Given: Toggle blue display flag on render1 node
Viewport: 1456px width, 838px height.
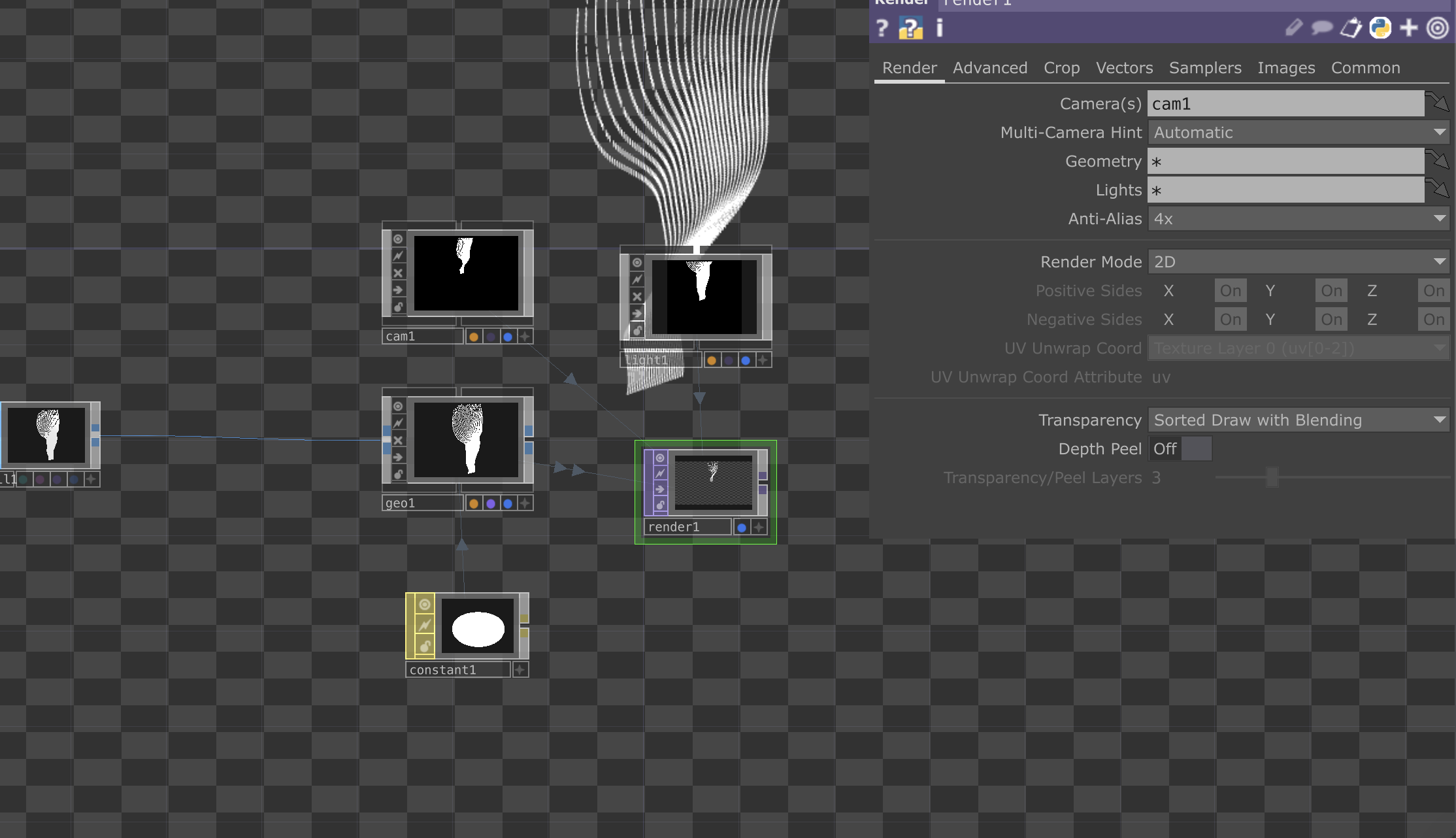Looking at the screenshot, I should pos(742,528).
